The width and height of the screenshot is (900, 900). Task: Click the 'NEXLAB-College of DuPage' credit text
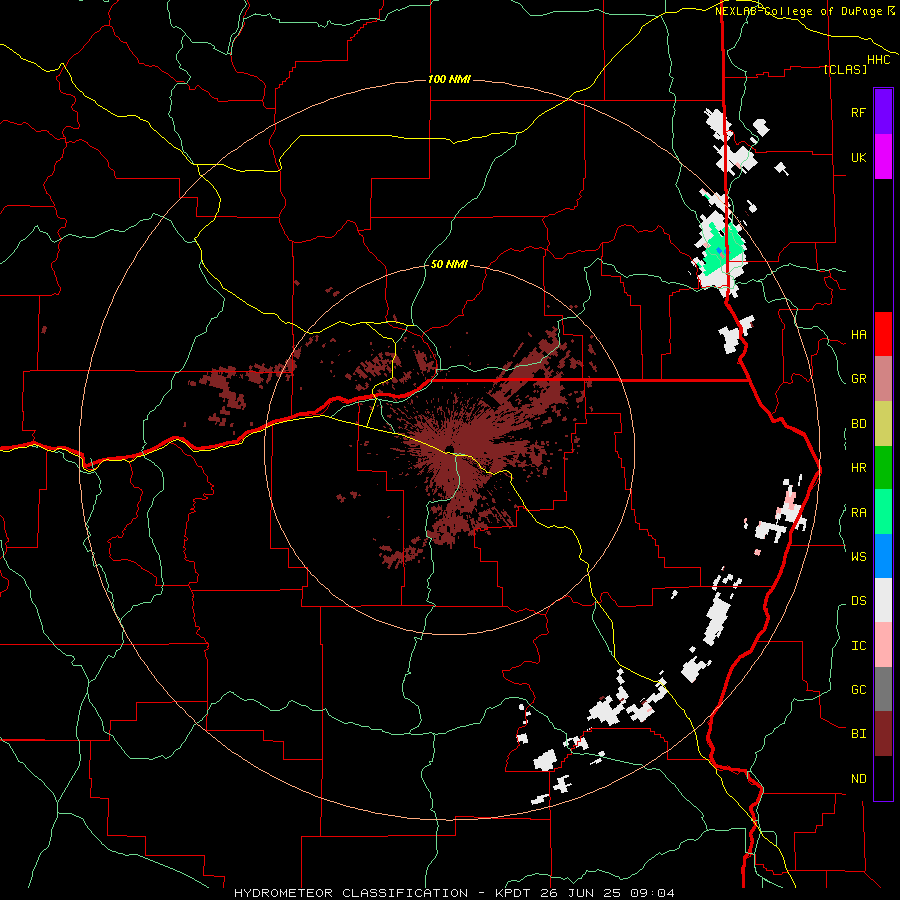pos(798,11)
